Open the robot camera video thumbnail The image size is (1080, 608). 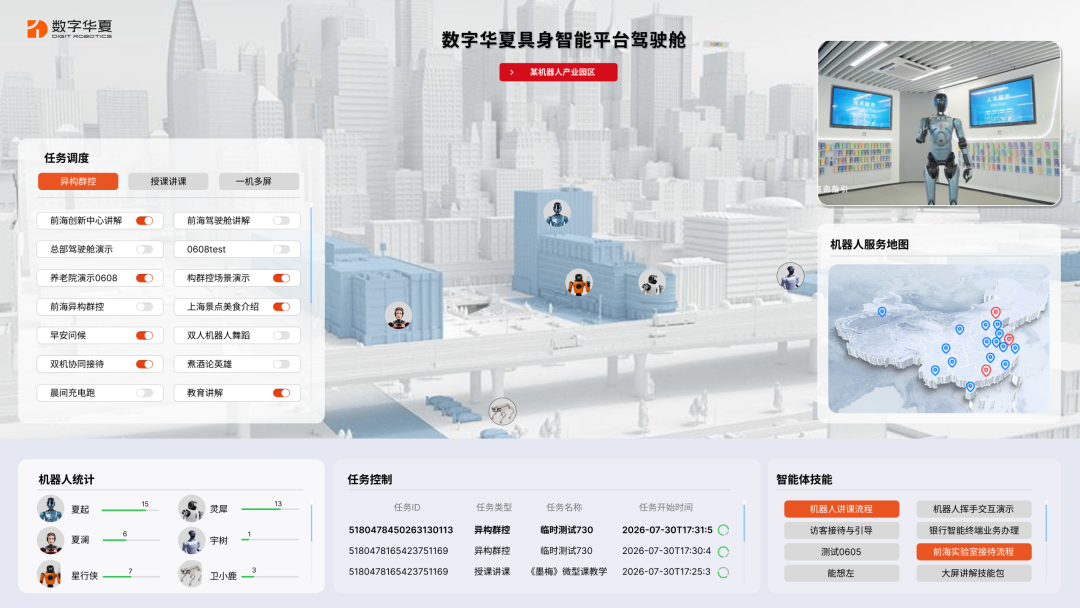pos(939,123)
